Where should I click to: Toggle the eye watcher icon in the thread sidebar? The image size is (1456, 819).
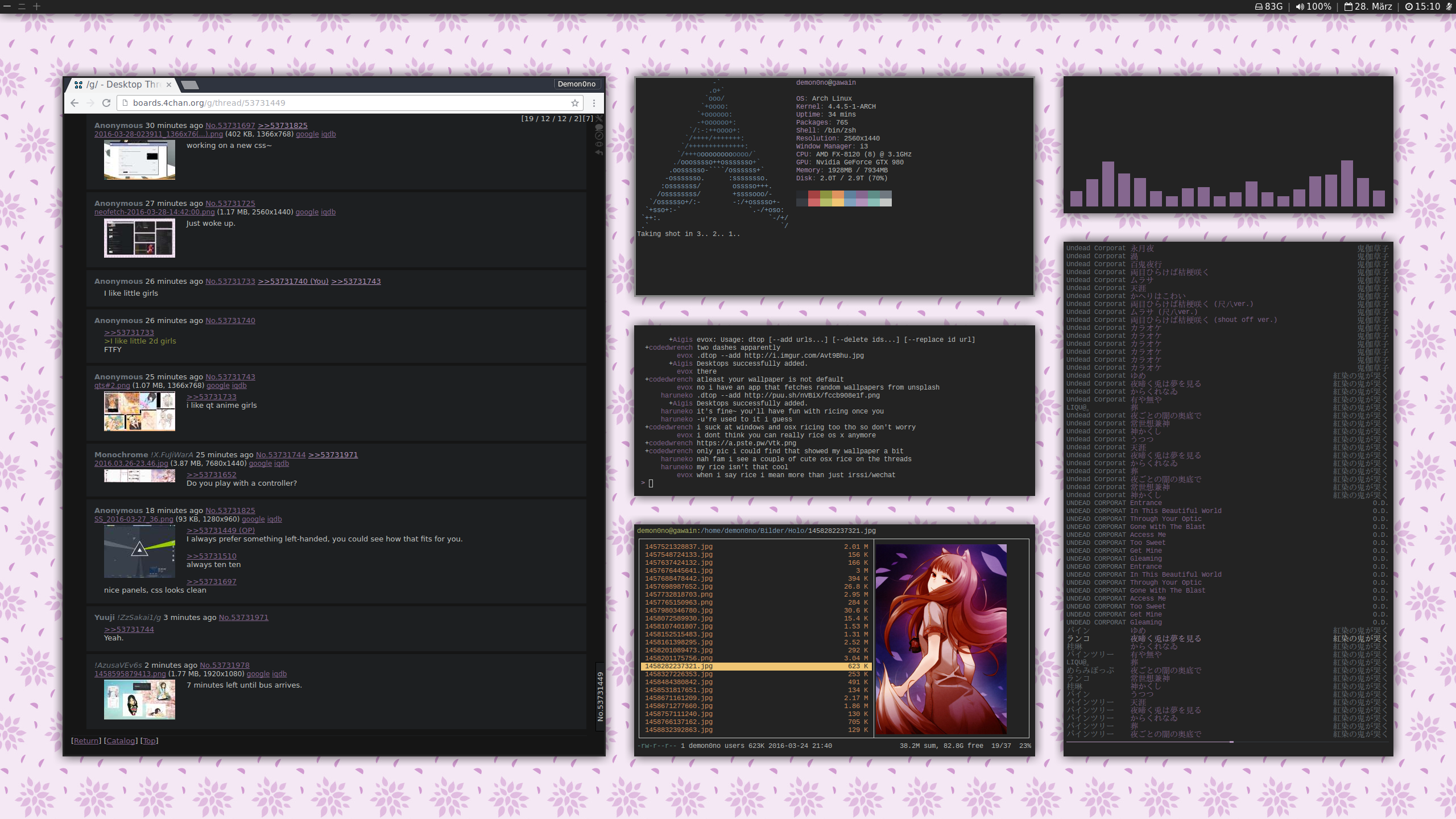tap(599, 144)
